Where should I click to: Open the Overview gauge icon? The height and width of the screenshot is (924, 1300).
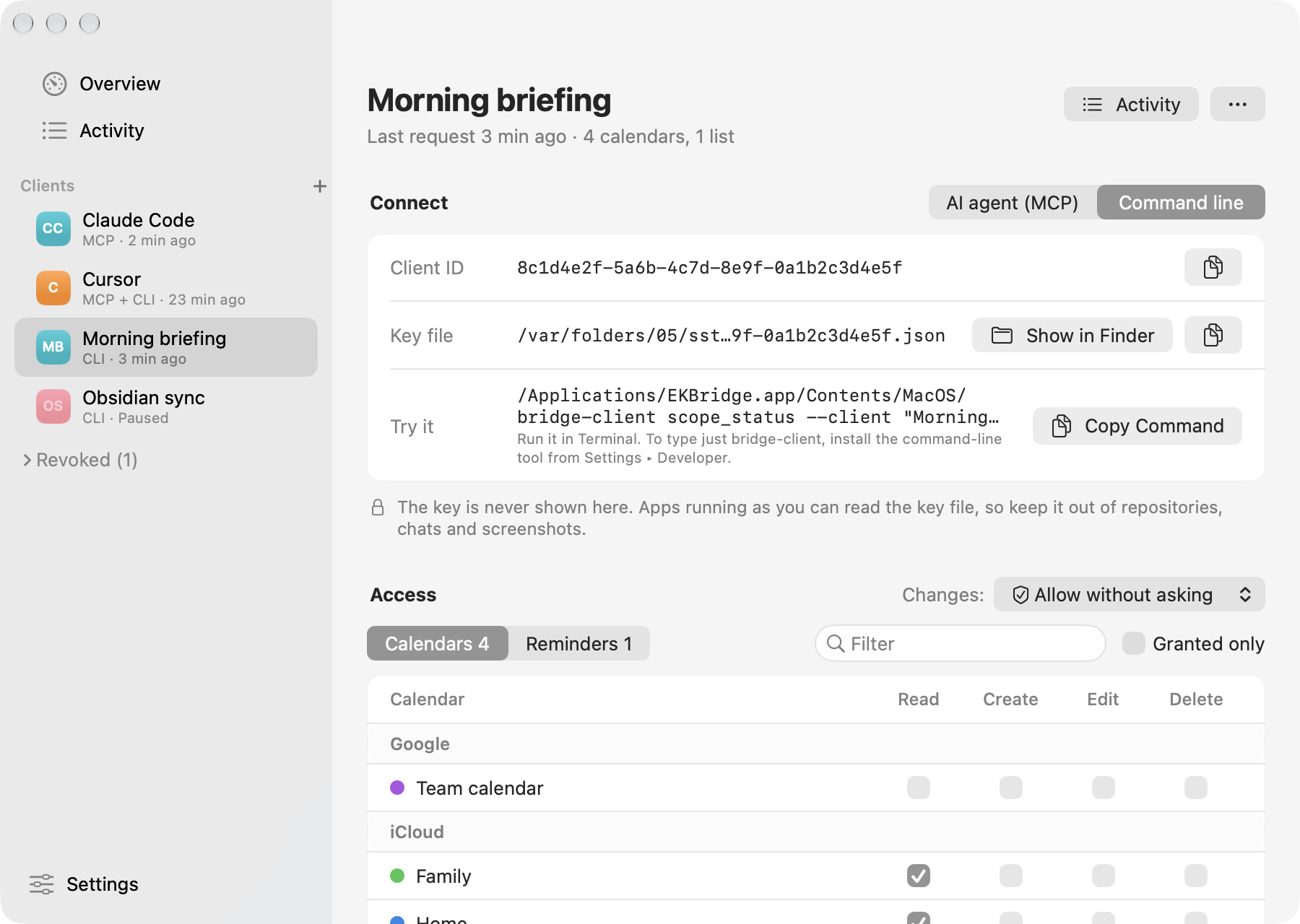pyautogui.click(x=54, y=84)
